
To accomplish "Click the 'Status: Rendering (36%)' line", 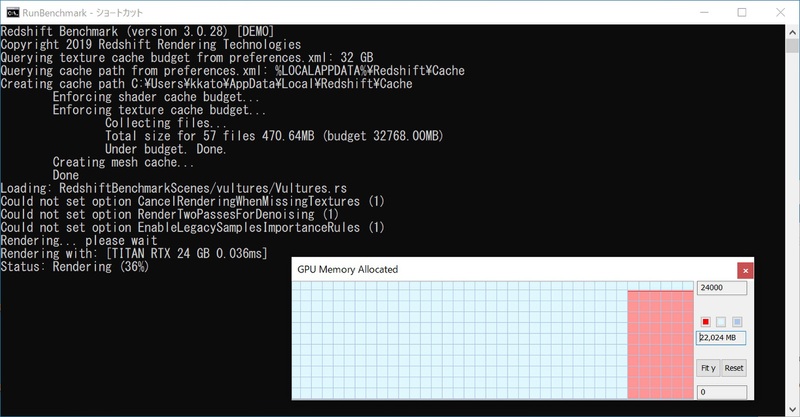I will coord(75,267).
